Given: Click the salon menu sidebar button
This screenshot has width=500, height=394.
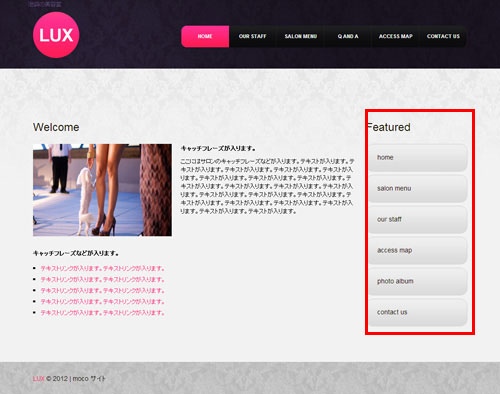Looking at the screenshot, I should [x=418, y=189].
